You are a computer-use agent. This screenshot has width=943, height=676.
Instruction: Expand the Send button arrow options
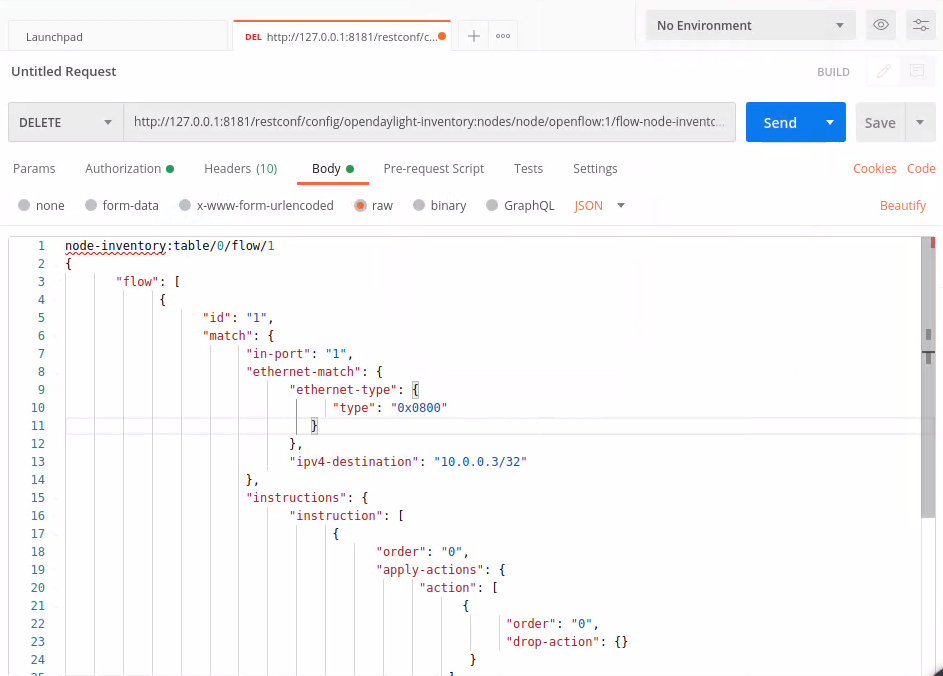pos(830,122)
